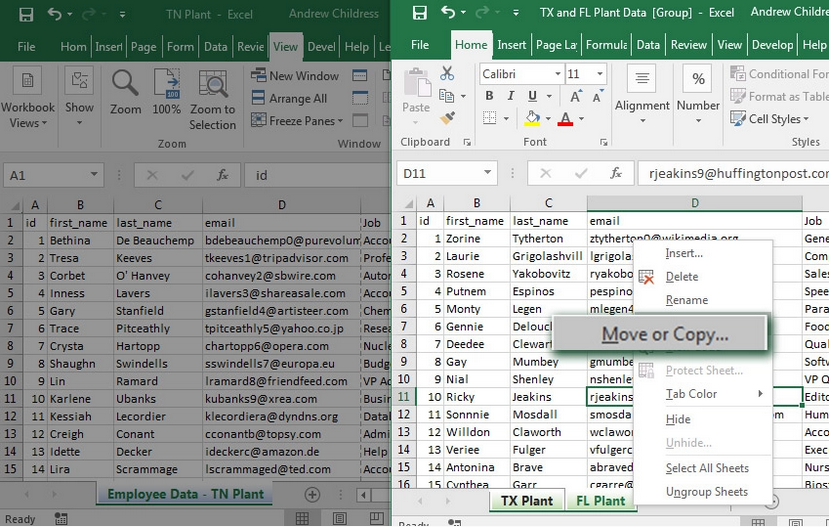Open Clipboard pane launcher
This screenshot has width=829, height=527.
[467, 142]
